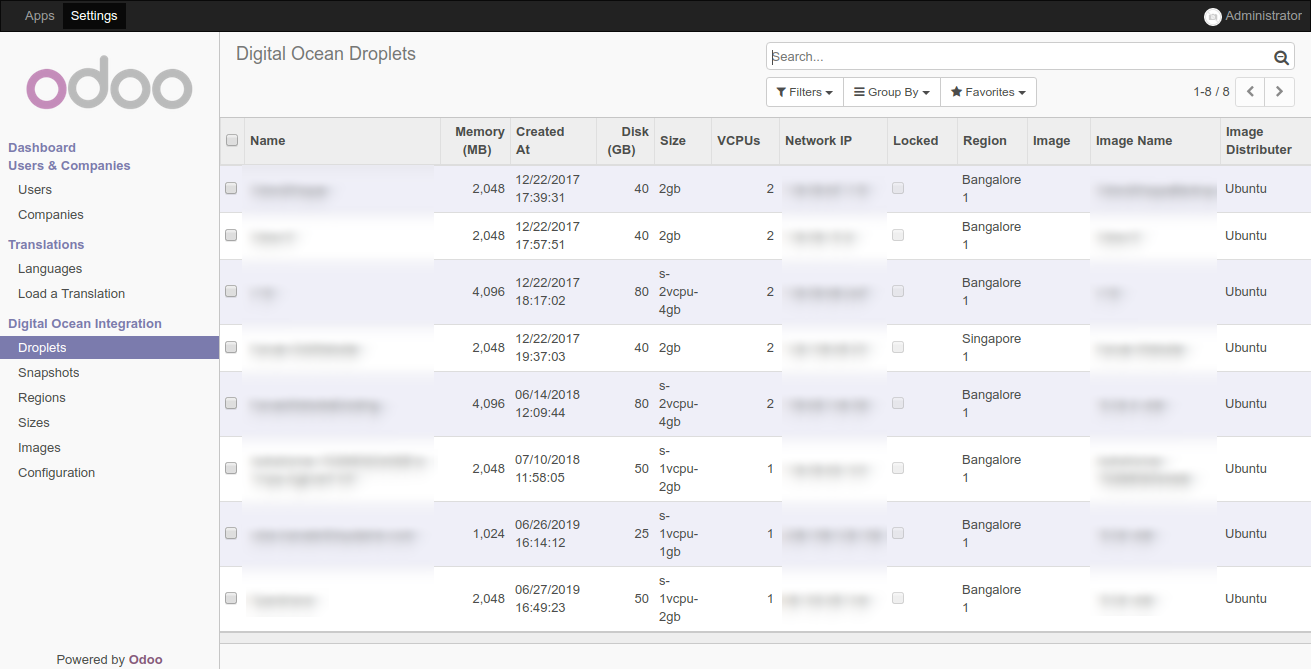The image size is (1311, 669).
Task: Sort by the Name column header
Action: tap(343, 141)
